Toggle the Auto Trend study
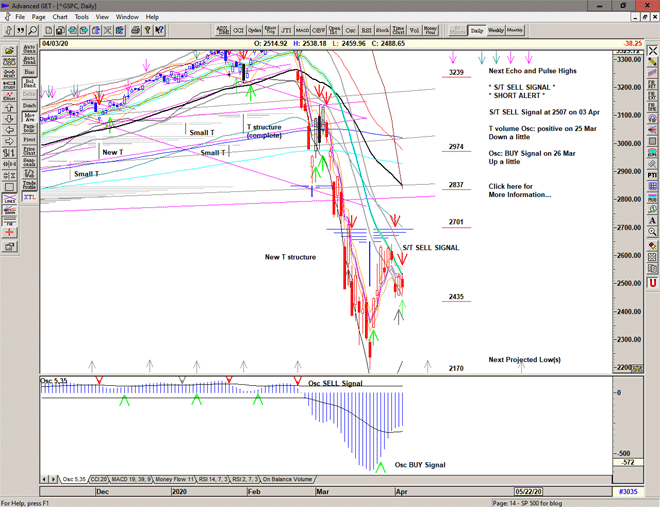Image resolution: width=660 pixels, height=507 pixels. (x=29, y=60)
